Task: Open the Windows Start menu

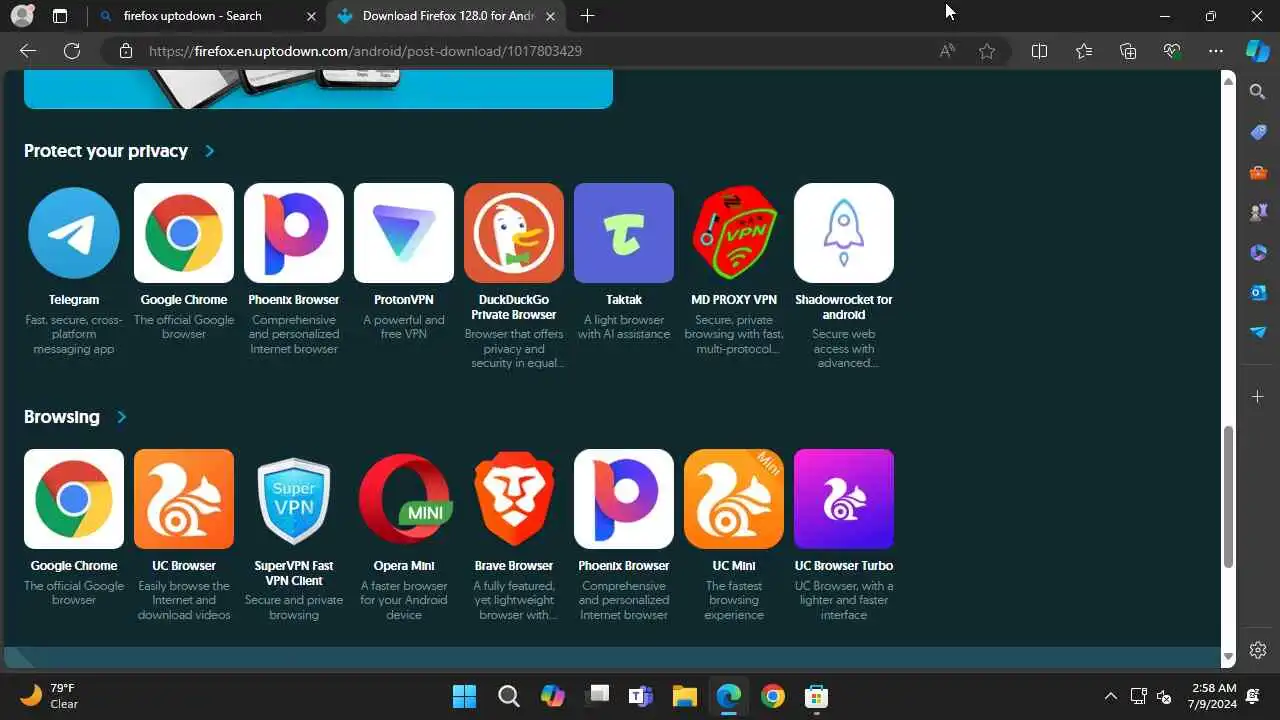Action: [464, 696]
